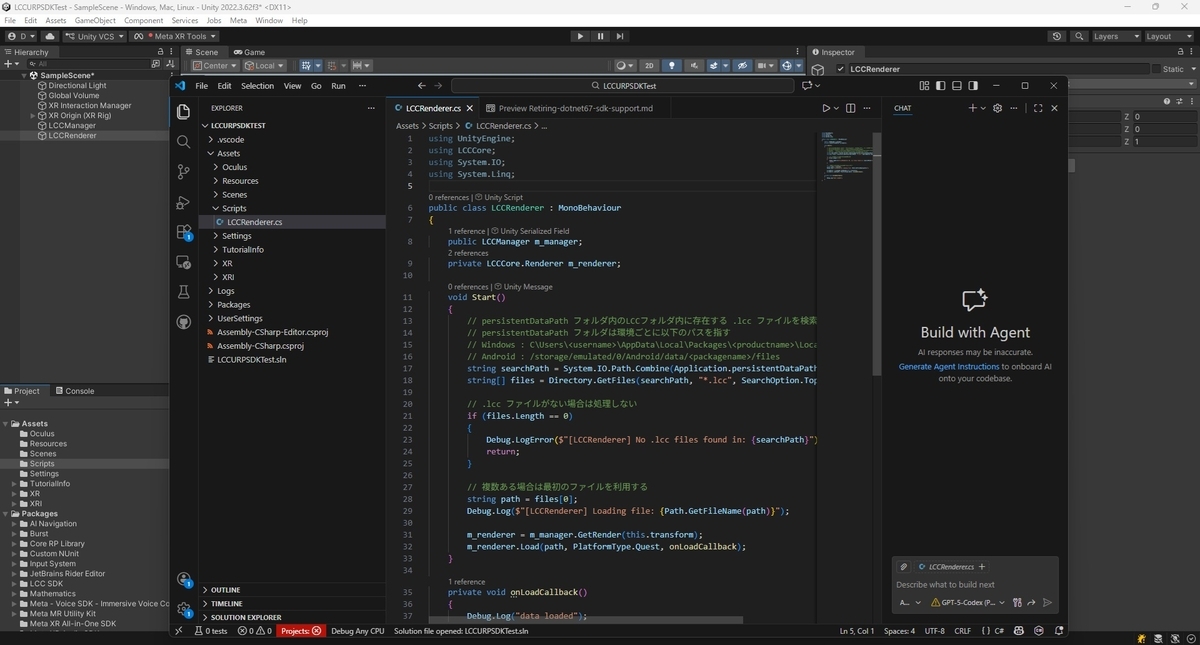Toggle secondary sidebar layout in VS Code

click(973, 86)
